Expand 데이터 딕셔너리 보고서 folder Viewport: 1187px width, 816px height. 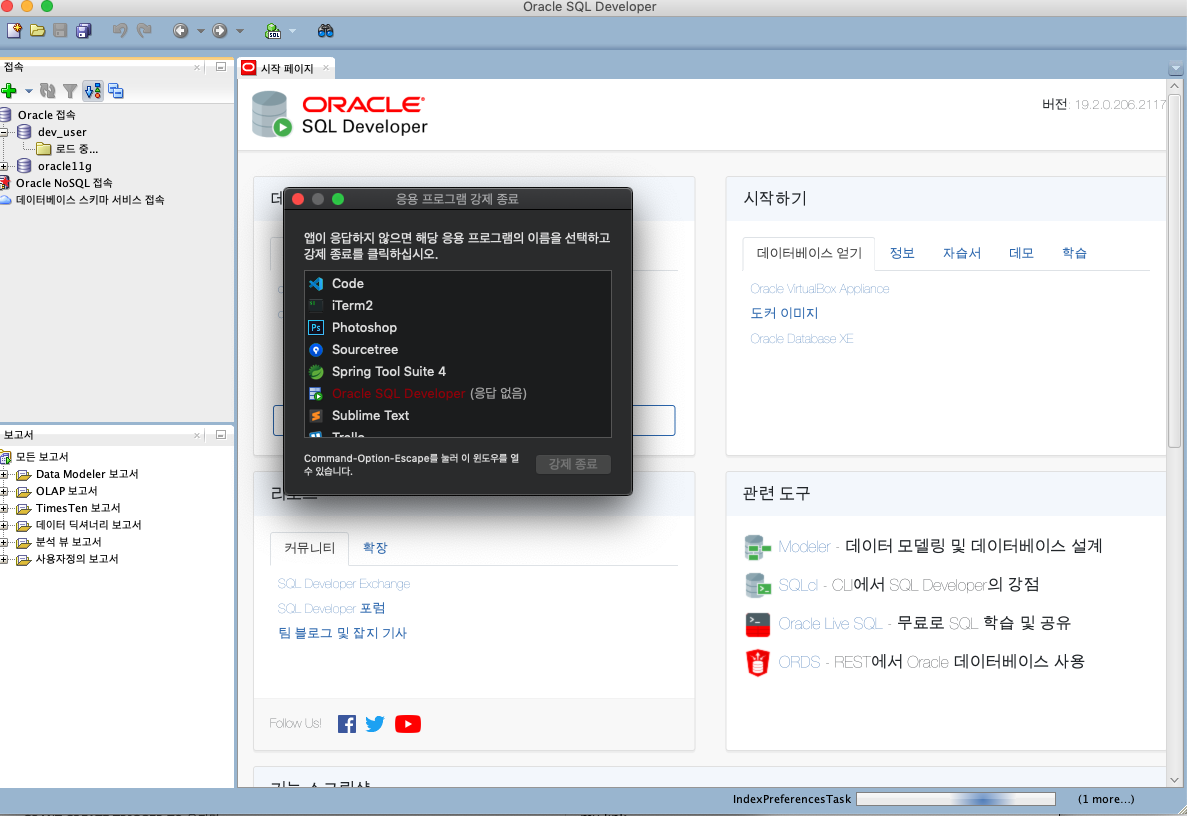click(4, 525)
